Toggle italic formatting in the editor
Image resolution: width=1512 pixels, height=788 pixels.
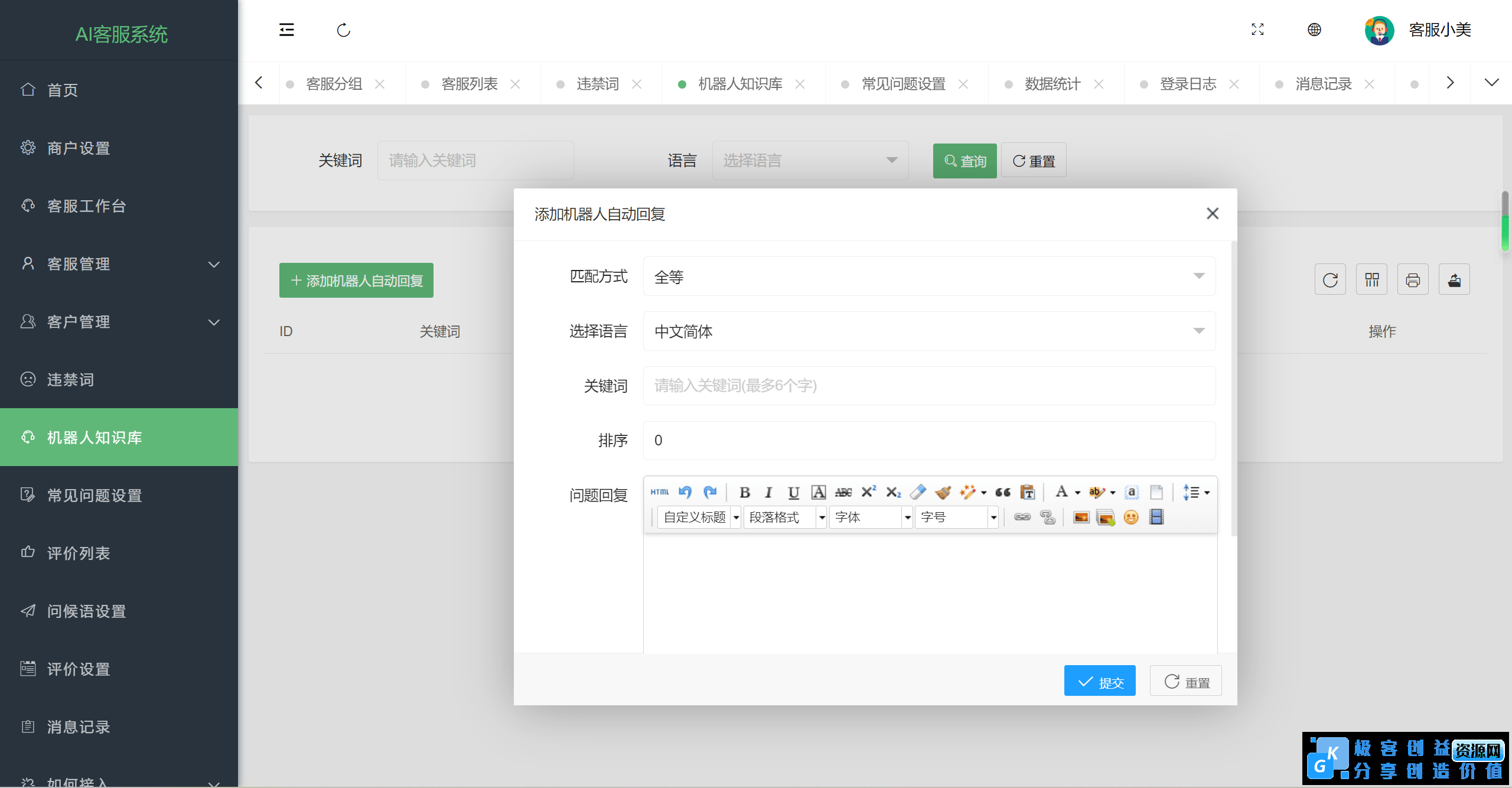coord(768,492)
